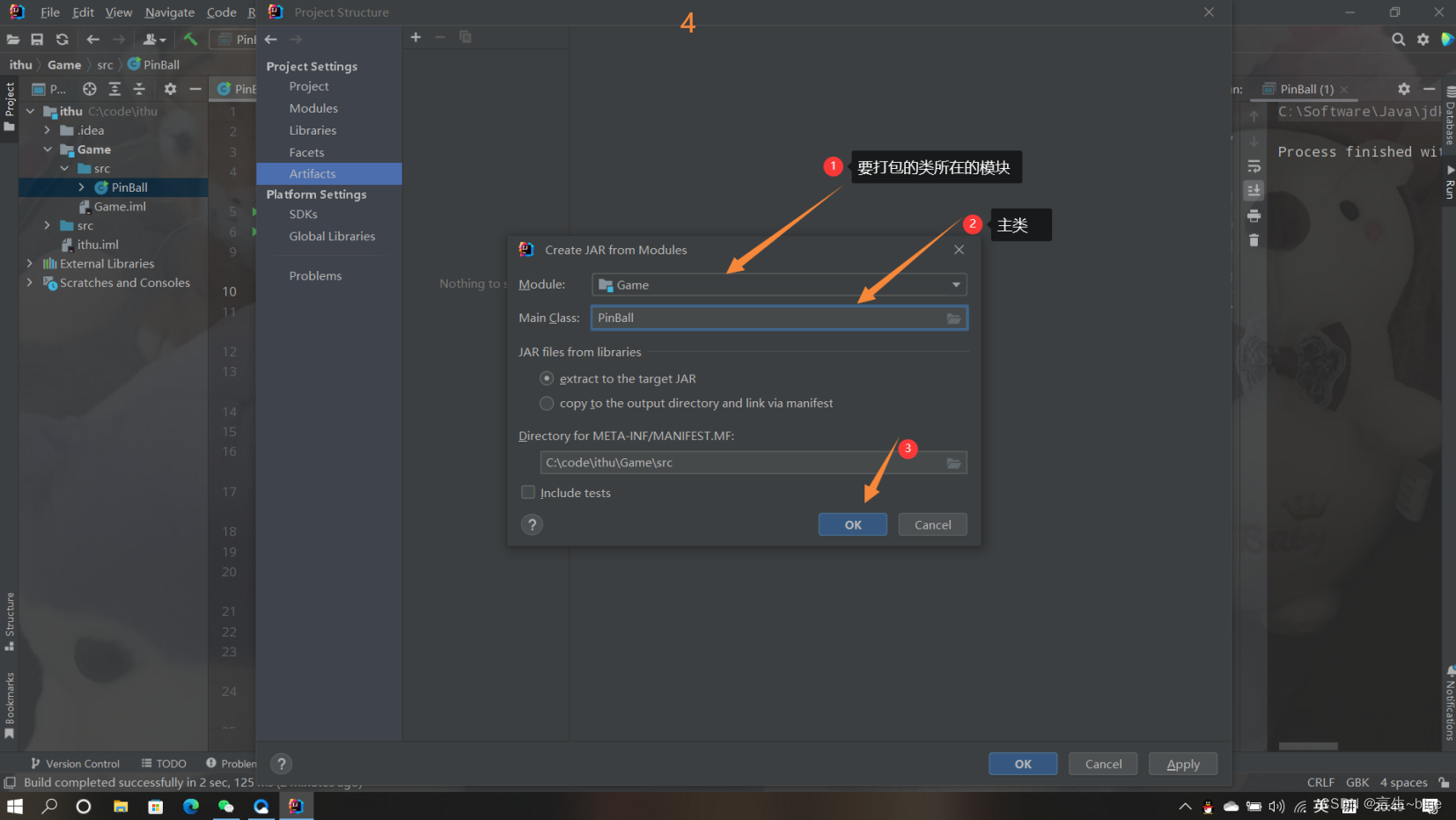Open the Module dropdown showing Game
The image size is (1456, 820).
[x=779, y=284]
